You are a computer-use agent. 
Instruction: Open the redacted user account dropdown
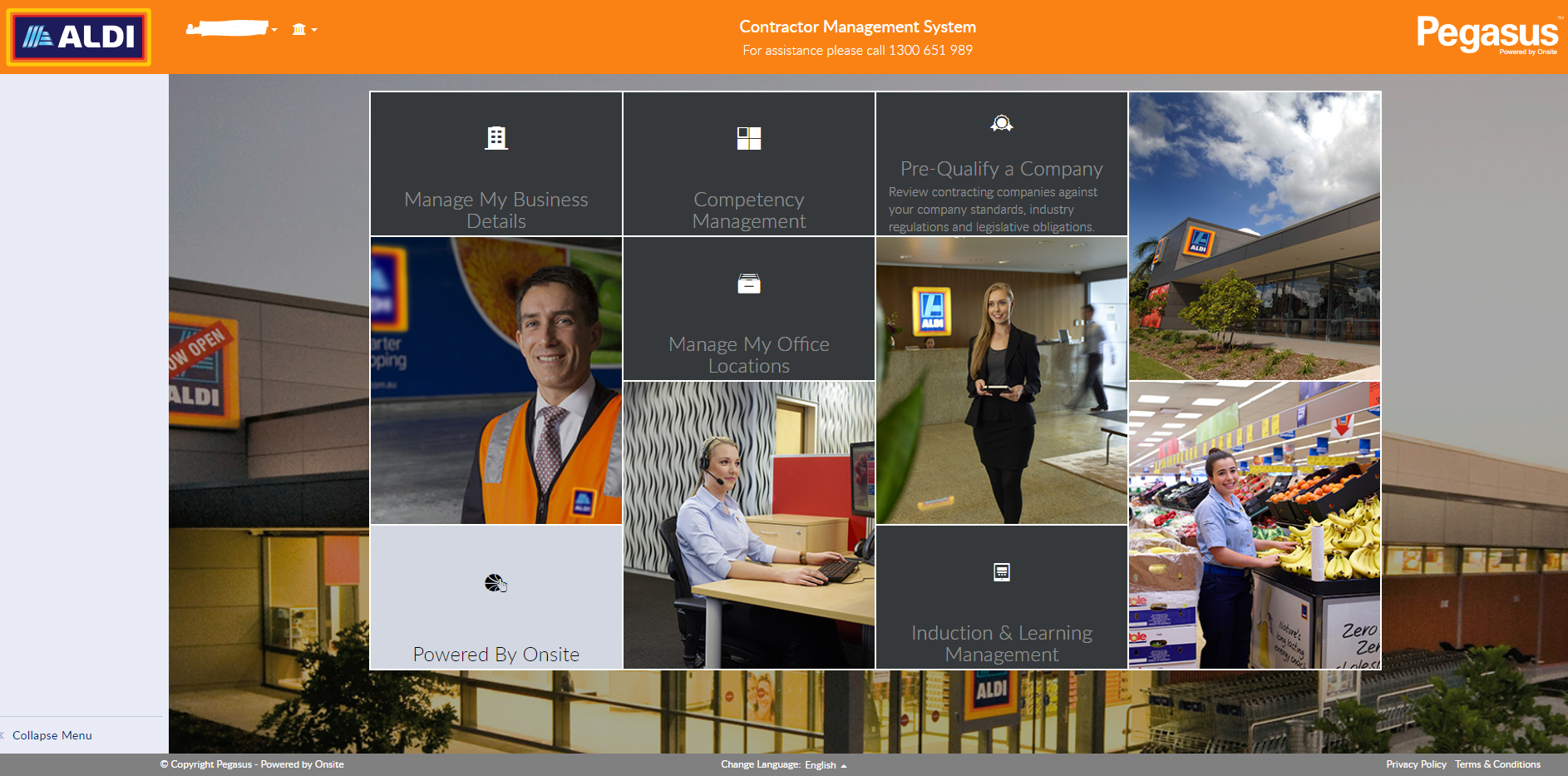tap(231, 29)
